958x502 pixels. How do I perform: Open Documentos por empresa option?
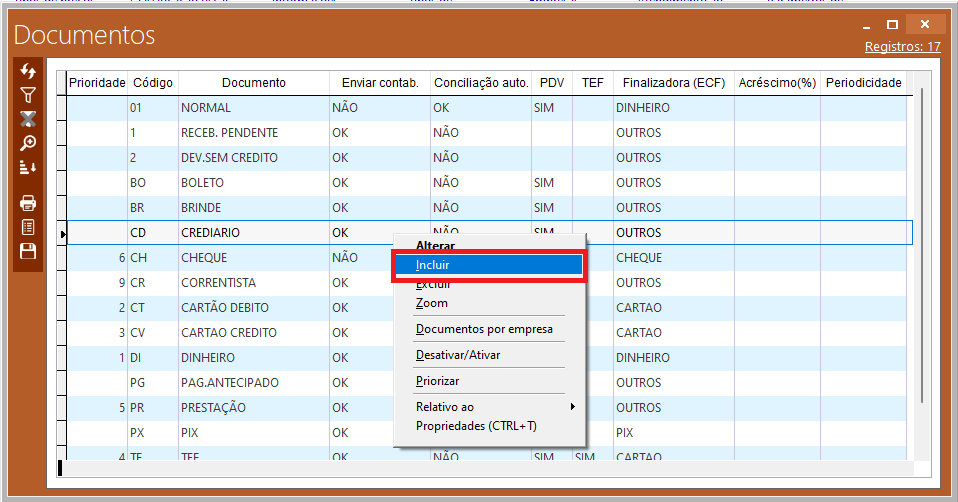pyautogui.click(x=484, y=329)
